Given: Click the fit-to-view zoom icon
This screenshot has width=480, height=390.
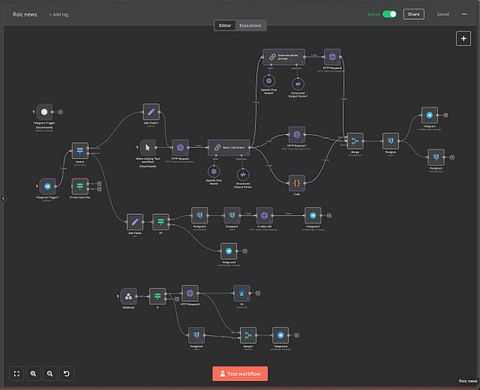Looking at the screenshot, I should coord(17,374).
